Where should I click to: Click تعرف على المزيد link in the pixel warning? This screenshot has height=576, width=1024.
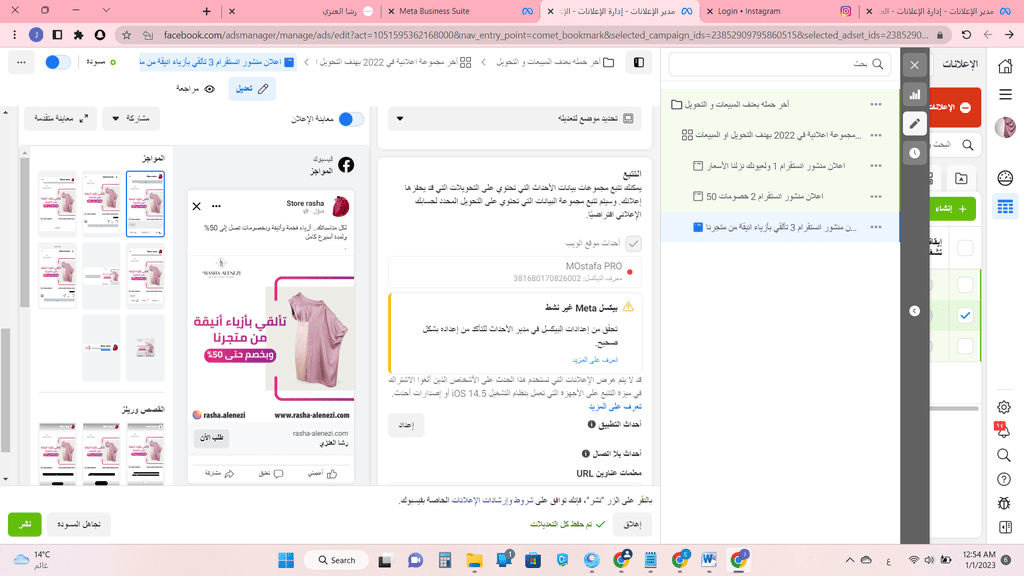point(594,360)
